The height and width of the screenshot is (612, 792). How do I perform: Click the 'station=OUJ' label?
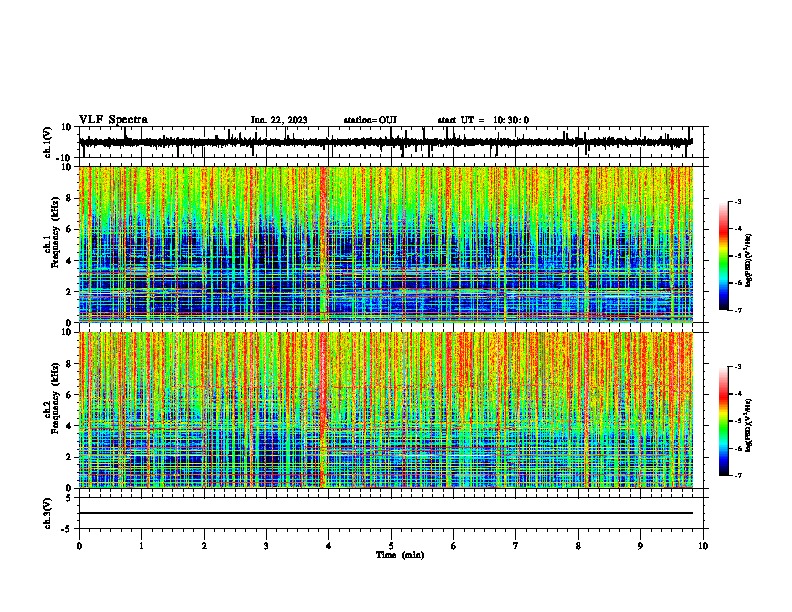[370, 120]
